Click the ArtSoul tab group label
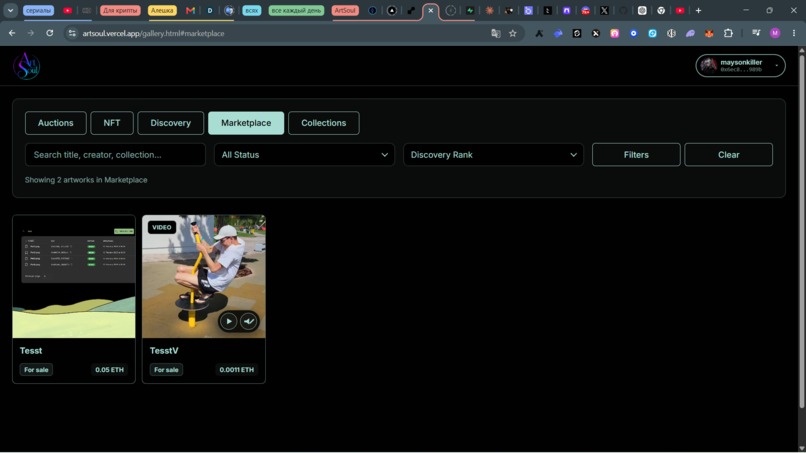This screenshot has width=806, height=453. tap(345, 10)
